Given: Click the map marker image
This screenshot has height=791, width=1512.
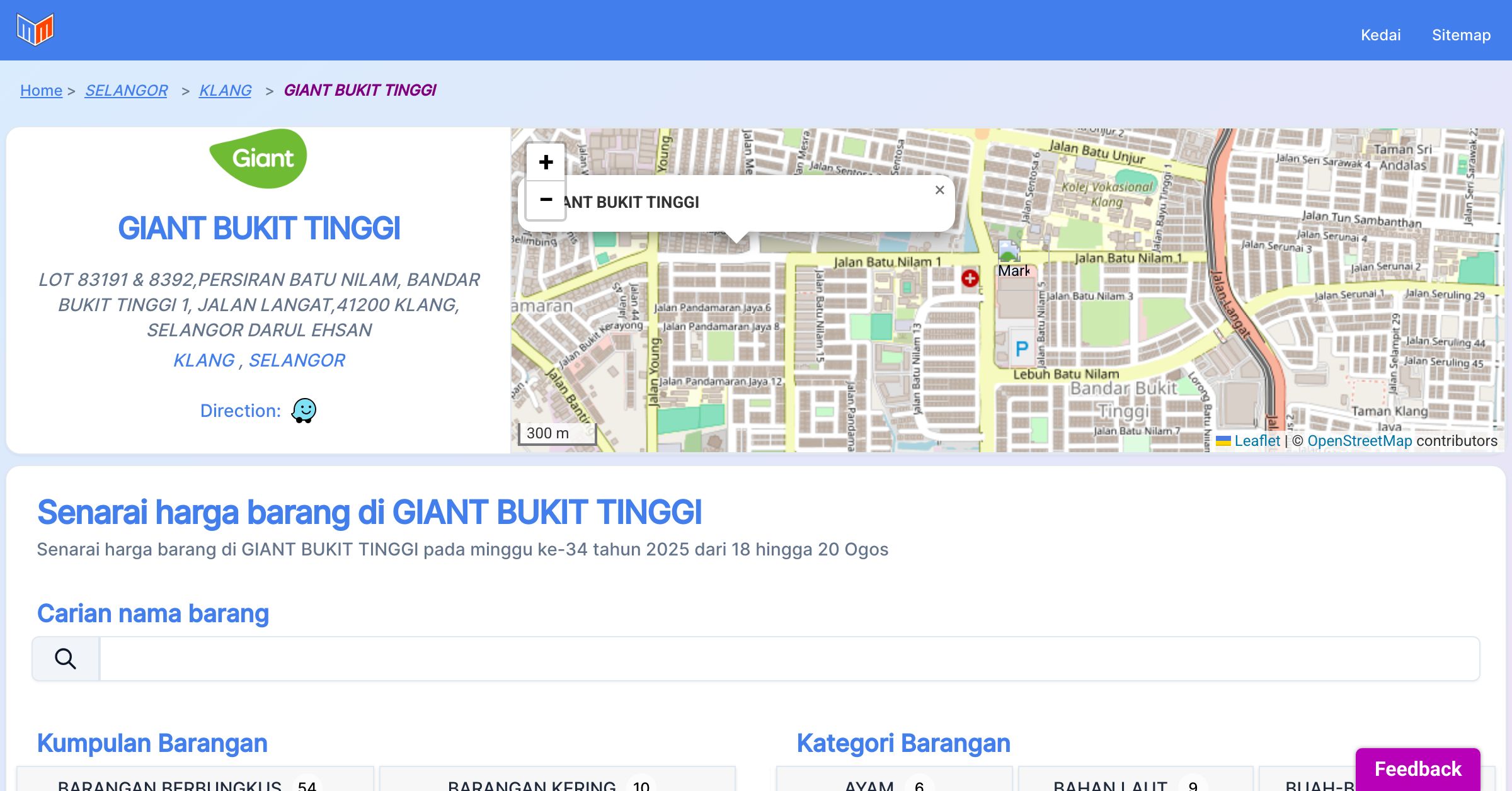Looking at the screenshot, I should pyautogui.click(x=1009, y=251).
